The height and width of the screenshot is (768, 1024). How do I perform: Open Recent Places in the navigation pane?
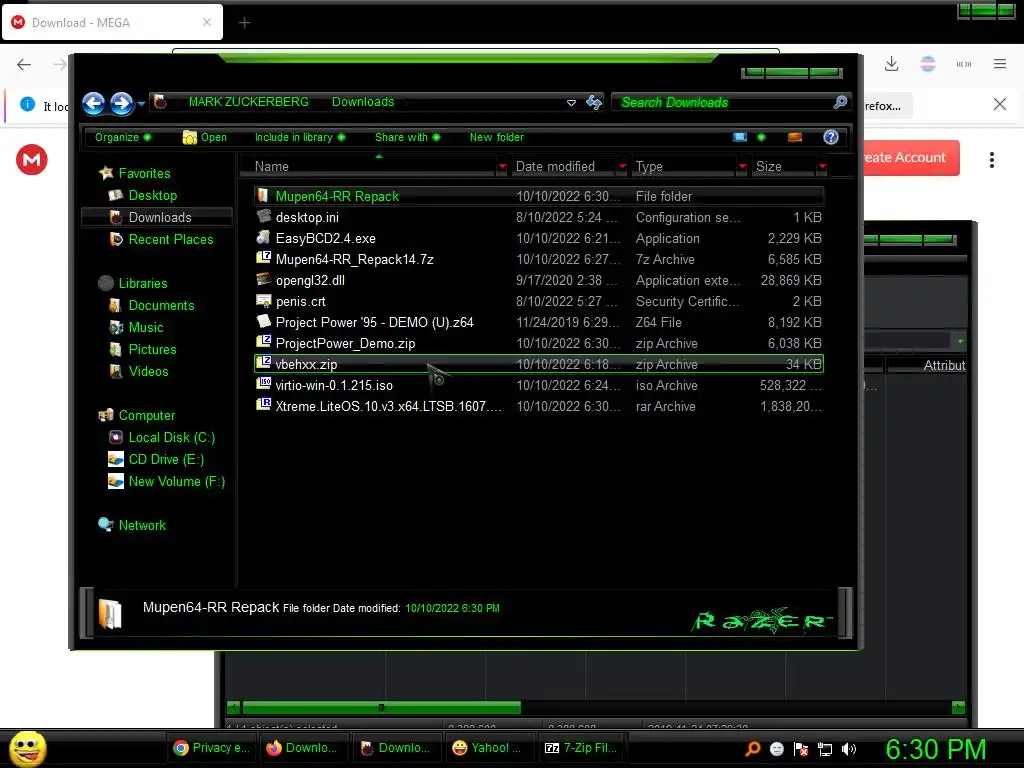pyautogui.click(x=170, y=240)
